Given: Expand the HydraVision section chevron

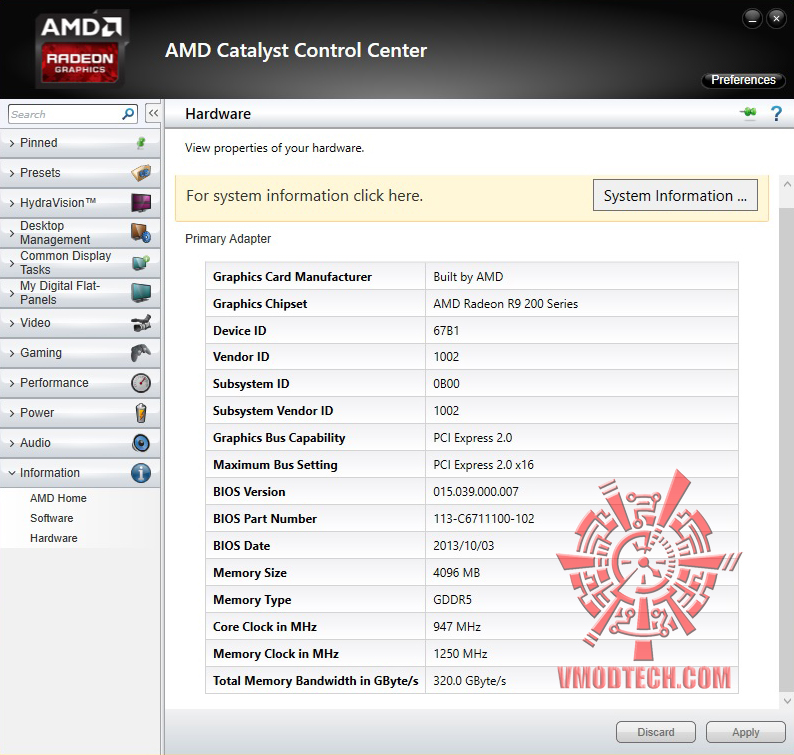Looking at the screenshot, I should click(x=12, y=203).
